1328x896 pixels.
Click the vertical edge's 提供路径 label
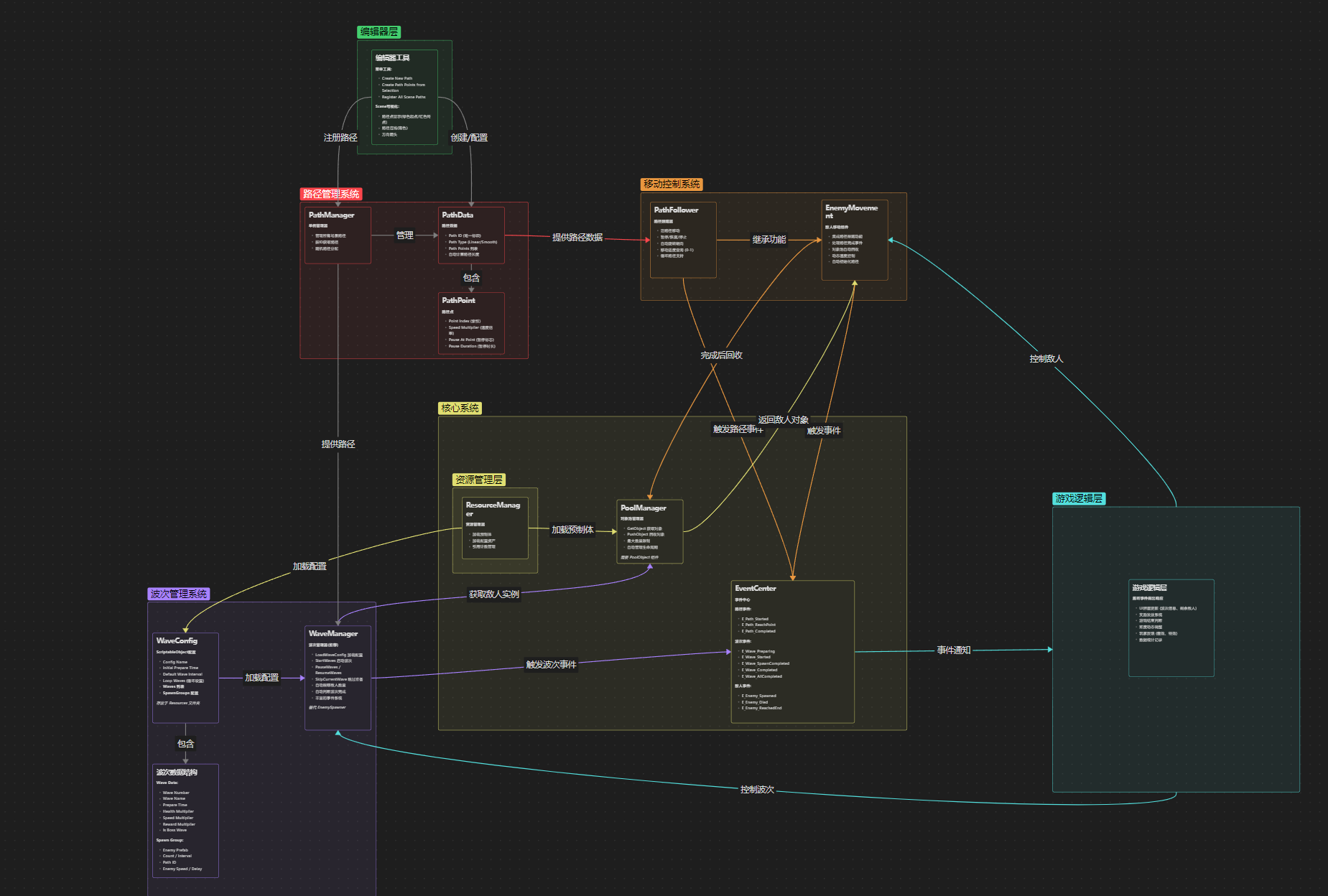pyautogui.click(x=338, y=444)
